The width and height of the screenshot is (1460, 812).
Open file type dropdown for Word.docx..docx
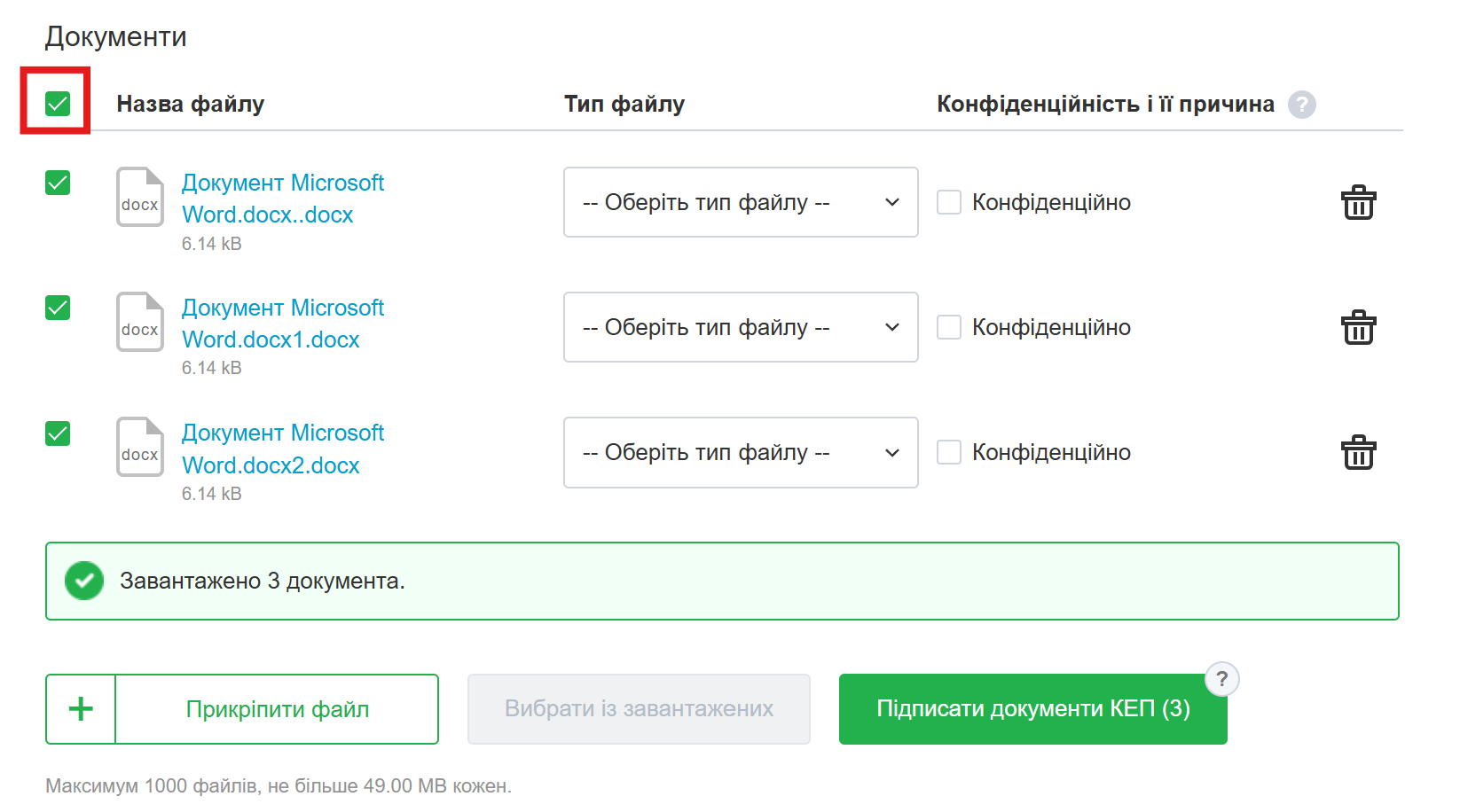(740, 202)
